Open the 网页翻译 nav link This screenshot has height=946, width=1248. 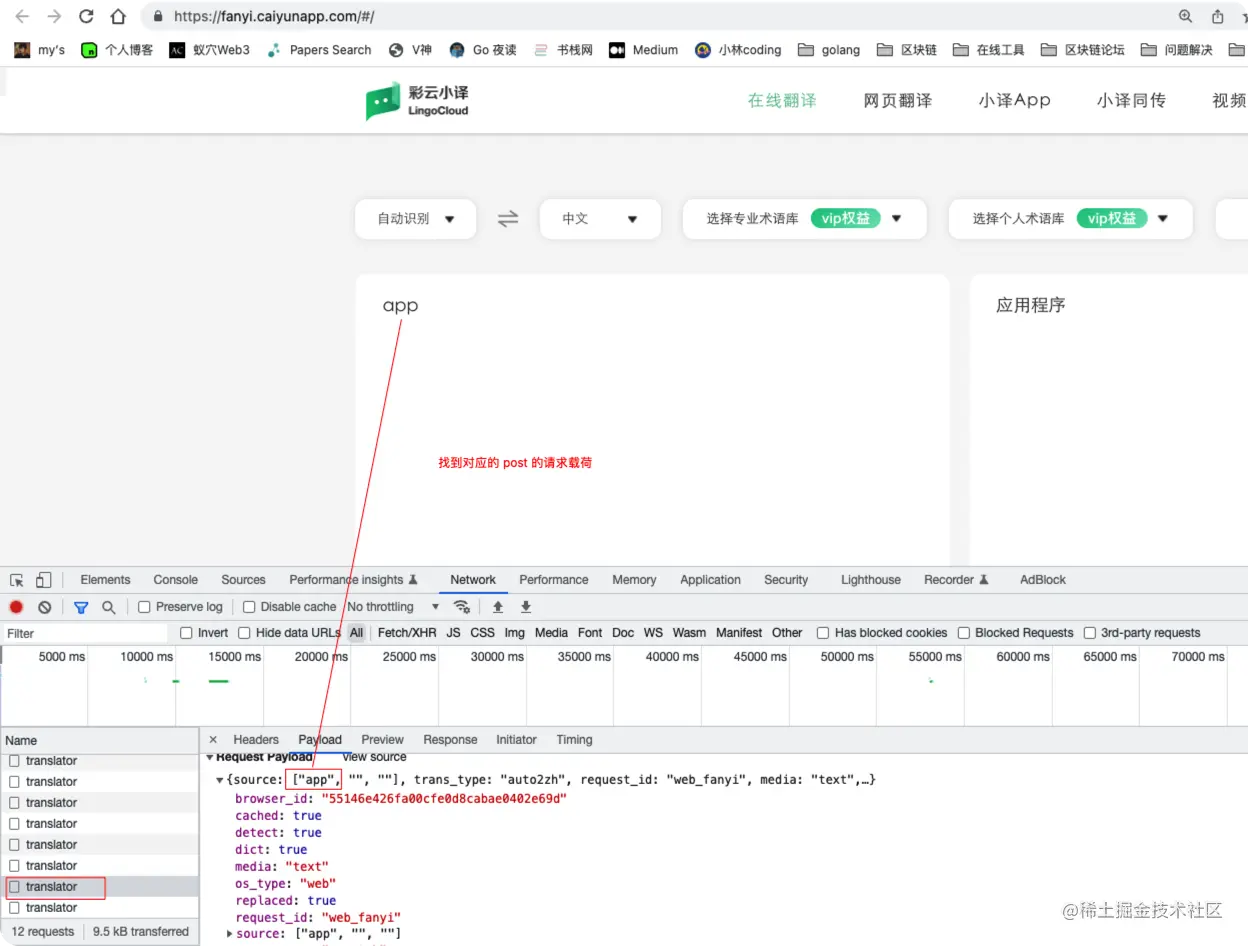[898, 100]
